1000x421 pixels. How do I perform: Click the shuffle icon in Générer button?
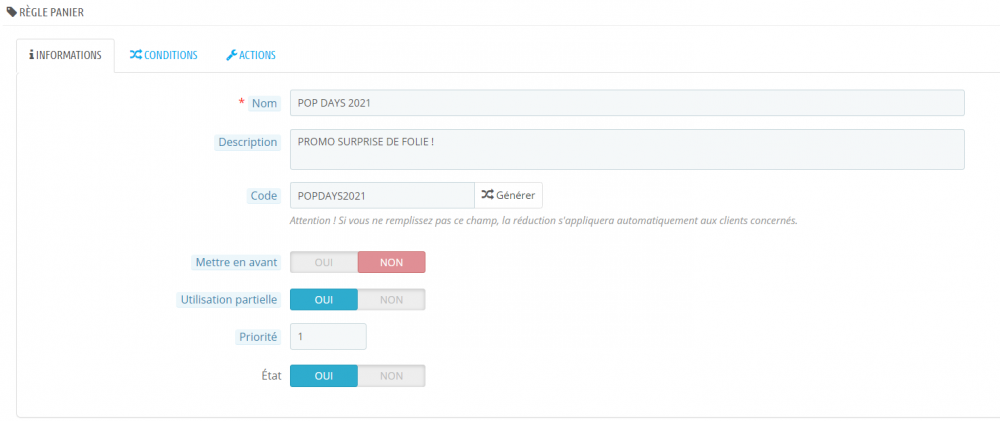point(487,195)
